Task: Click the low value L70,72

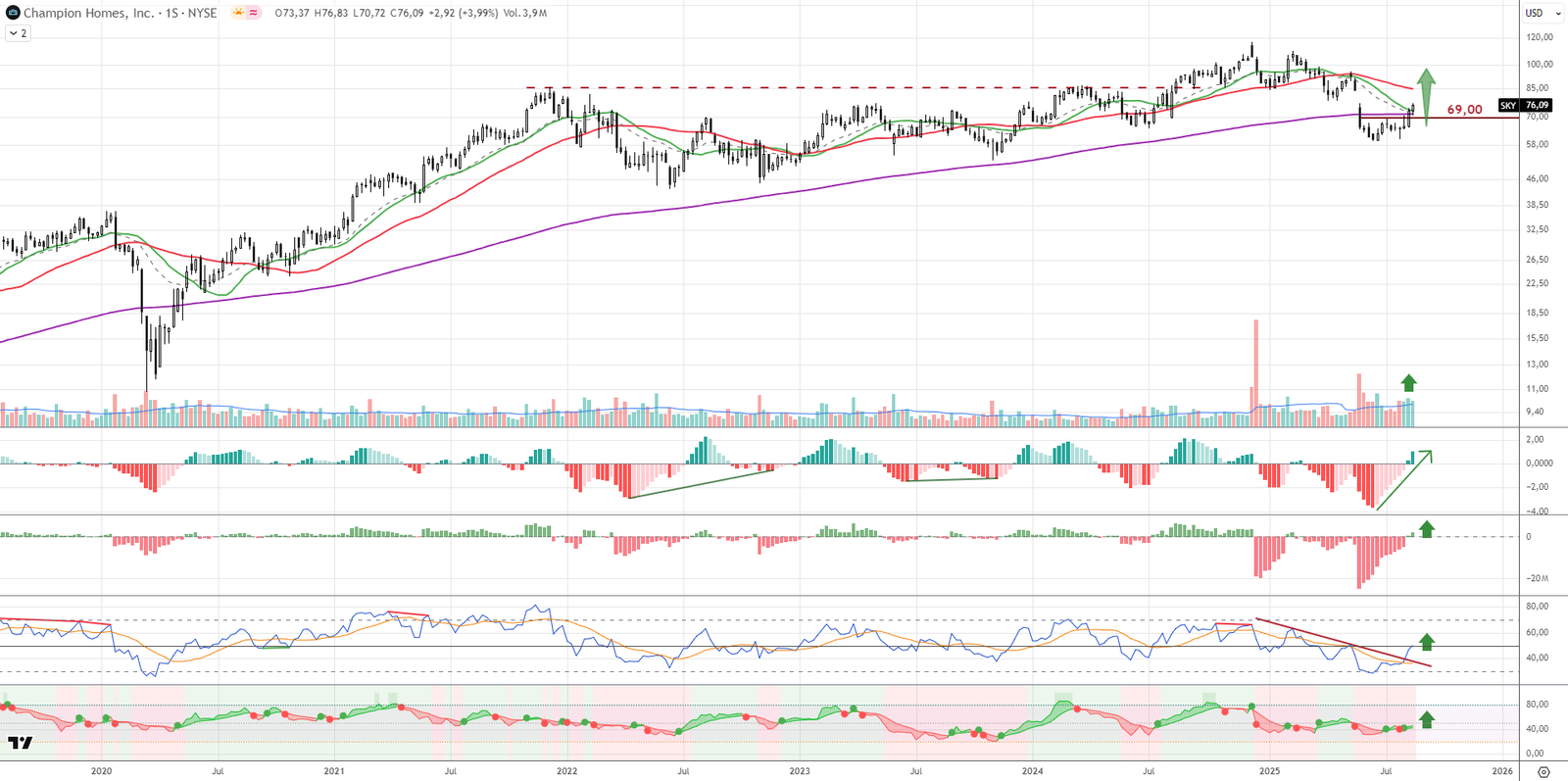Action: click(368, 13)
